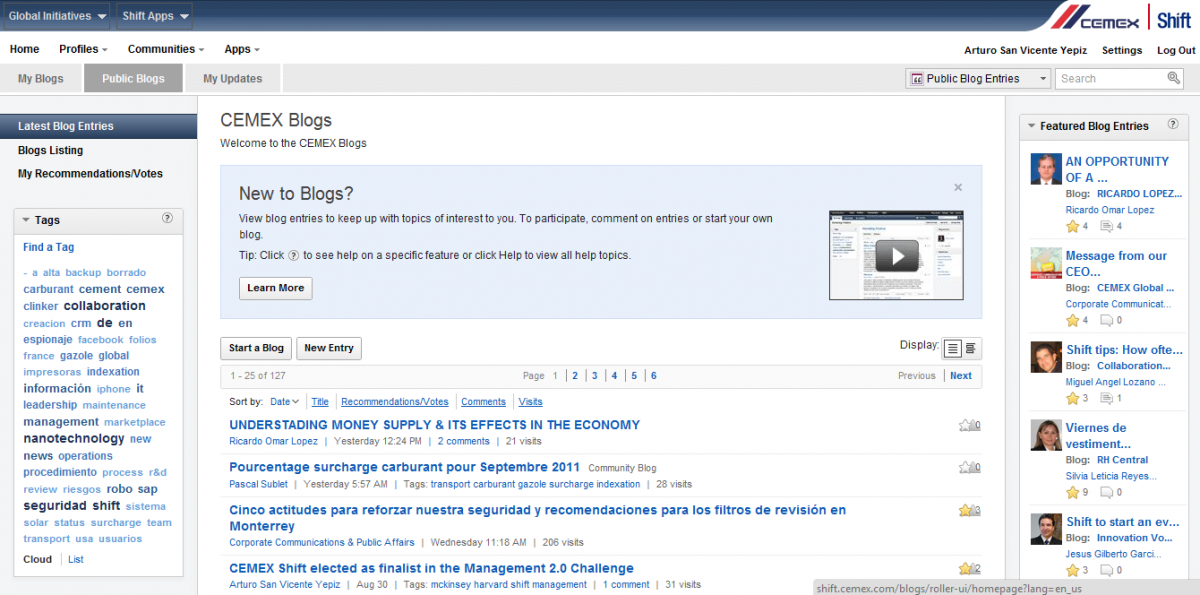Open My Blogs tab

pos(41,78)
